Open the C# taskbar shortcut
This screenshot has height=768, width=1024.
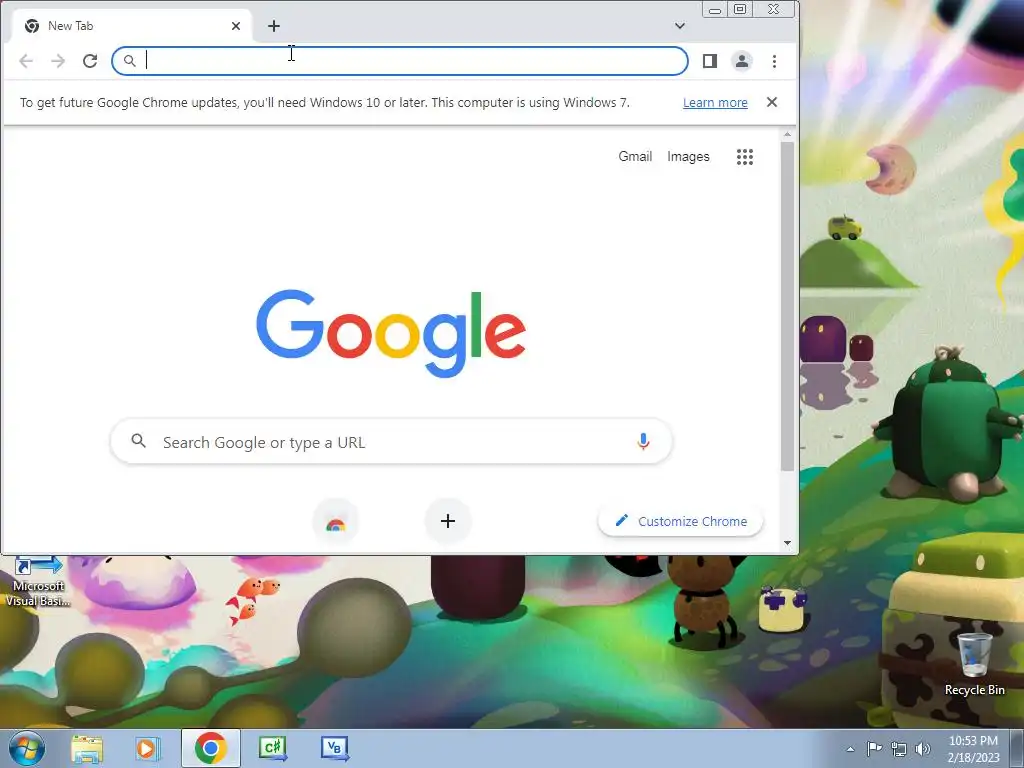click(273, 748)
